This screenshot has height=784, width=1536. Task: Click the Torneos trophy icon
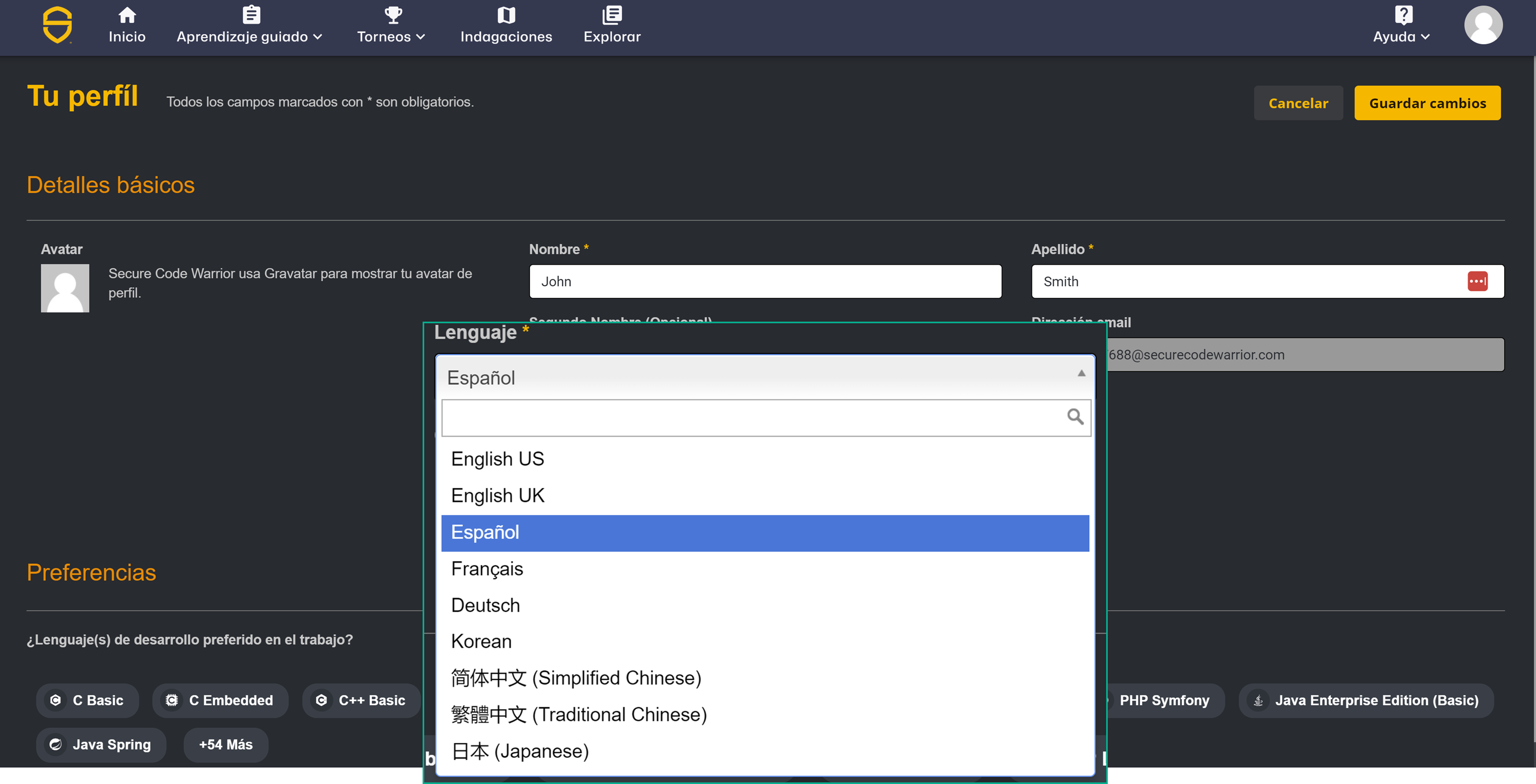(x=393, y=15)
